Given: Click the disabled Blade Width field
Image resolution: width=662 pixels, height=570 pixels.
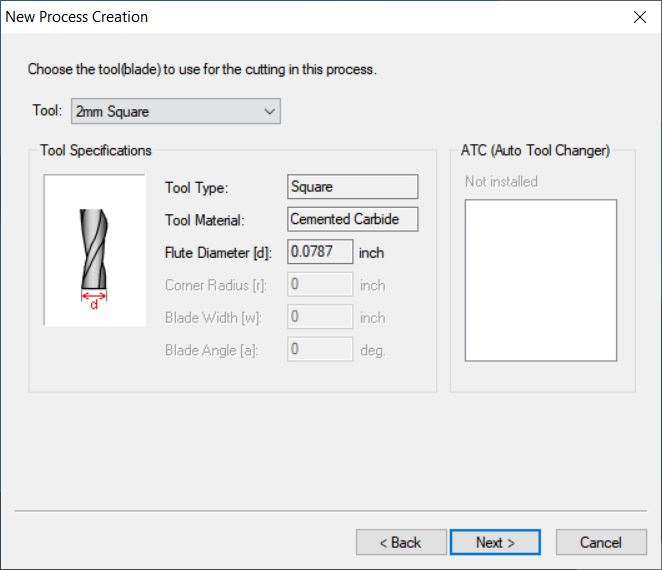Looking at the screenshot, I should coord(320,317).
